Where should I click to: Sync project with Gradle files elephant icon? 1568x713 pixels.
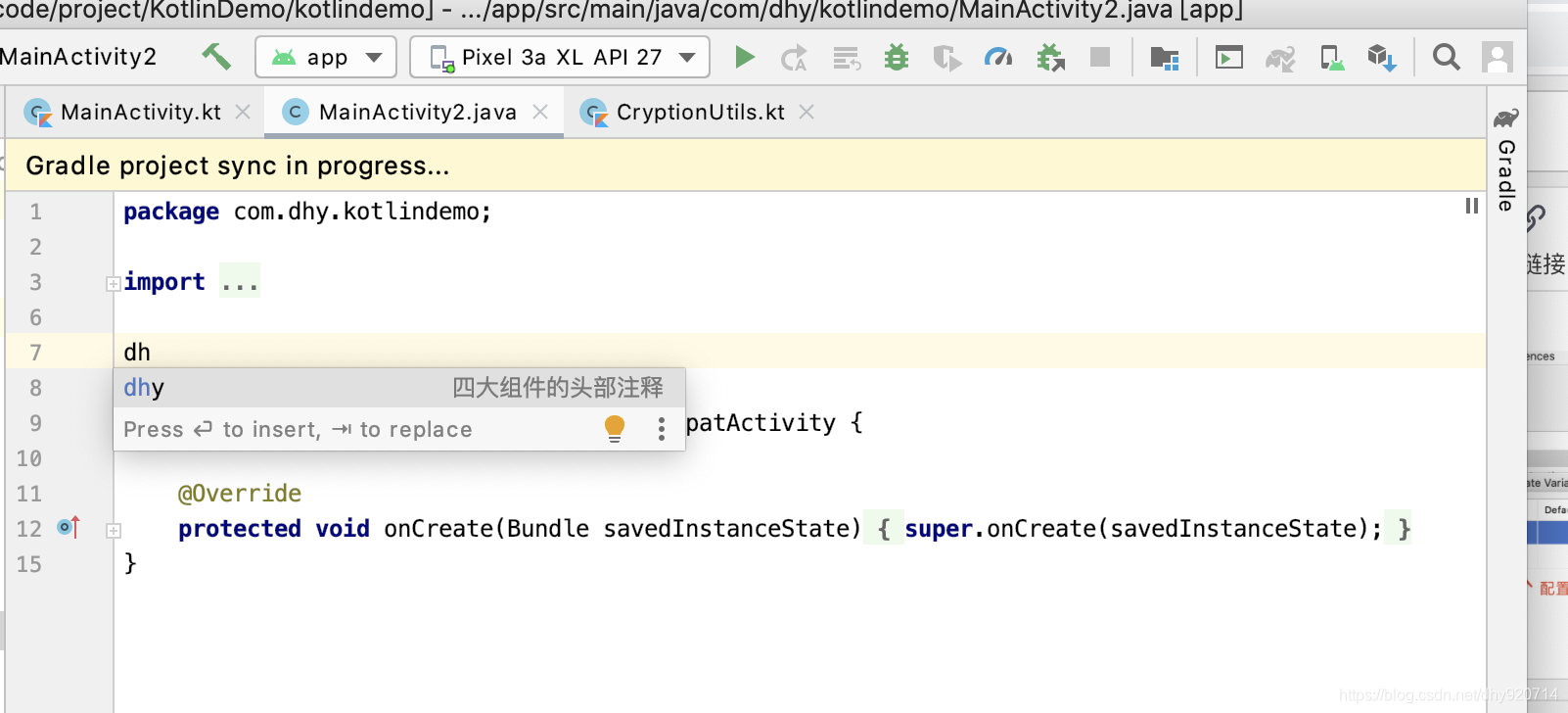pos(1280,58)
